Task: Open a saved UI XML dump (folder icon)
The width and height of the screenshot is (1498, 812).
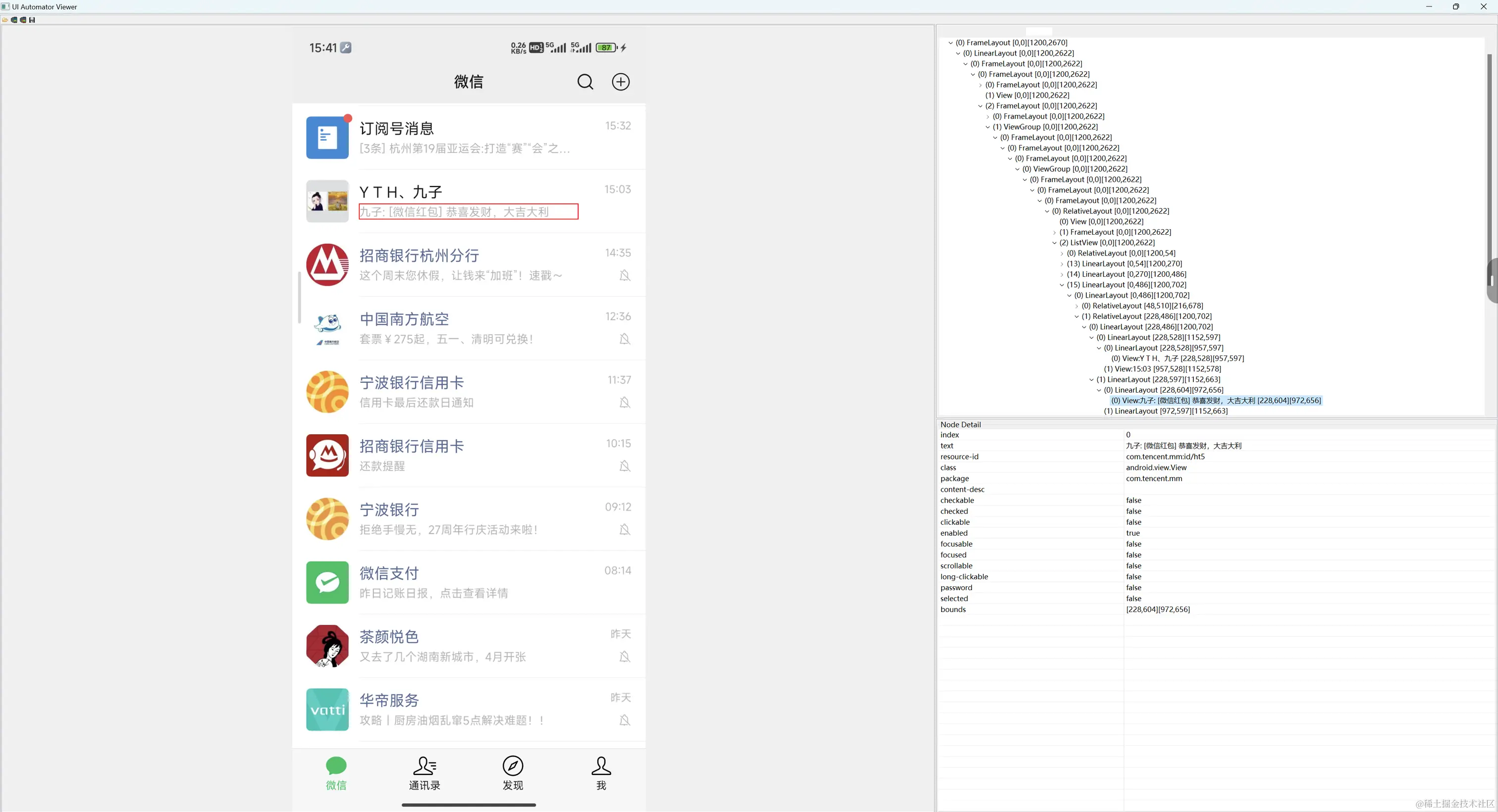Action: click(x=4, y=19)
